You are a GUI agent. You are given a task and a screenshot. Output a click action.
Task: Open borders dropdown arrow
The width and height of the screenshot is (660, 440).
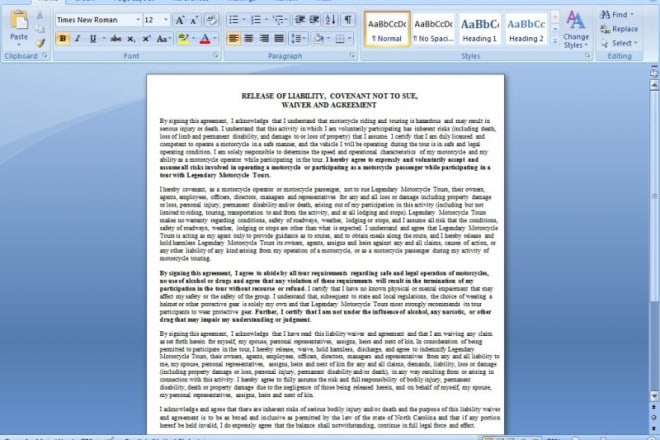tap(350, 39)
